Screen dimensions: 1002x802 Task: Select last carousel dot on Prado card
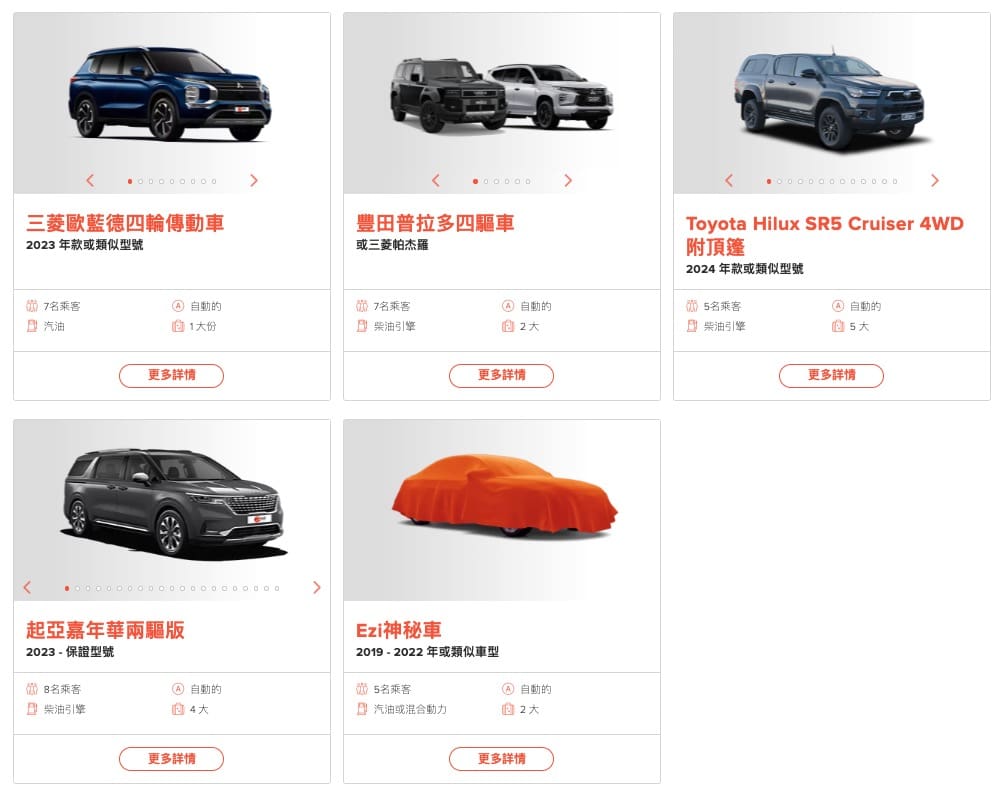click(528, 181)
